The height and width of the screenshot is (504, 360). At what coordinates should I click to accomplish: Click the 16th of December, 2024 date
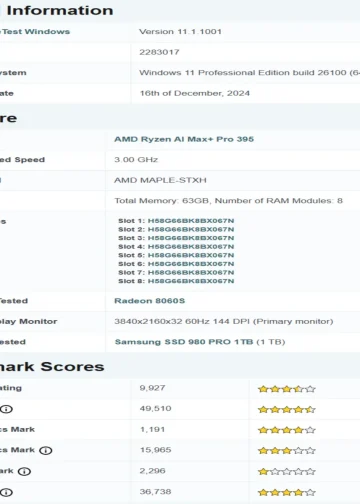pos(195,93)
